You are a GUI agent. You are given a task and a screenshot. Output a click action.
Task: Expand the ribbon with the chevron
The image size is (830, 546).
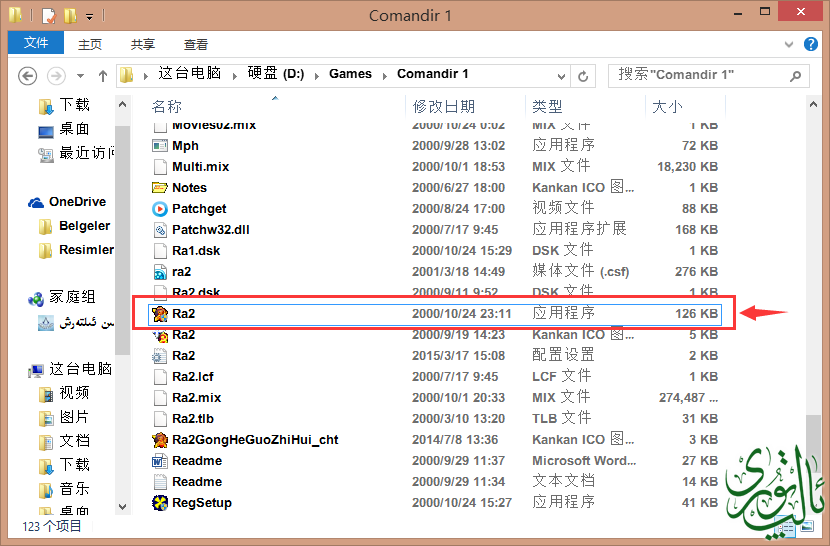(x=789, y=44)
